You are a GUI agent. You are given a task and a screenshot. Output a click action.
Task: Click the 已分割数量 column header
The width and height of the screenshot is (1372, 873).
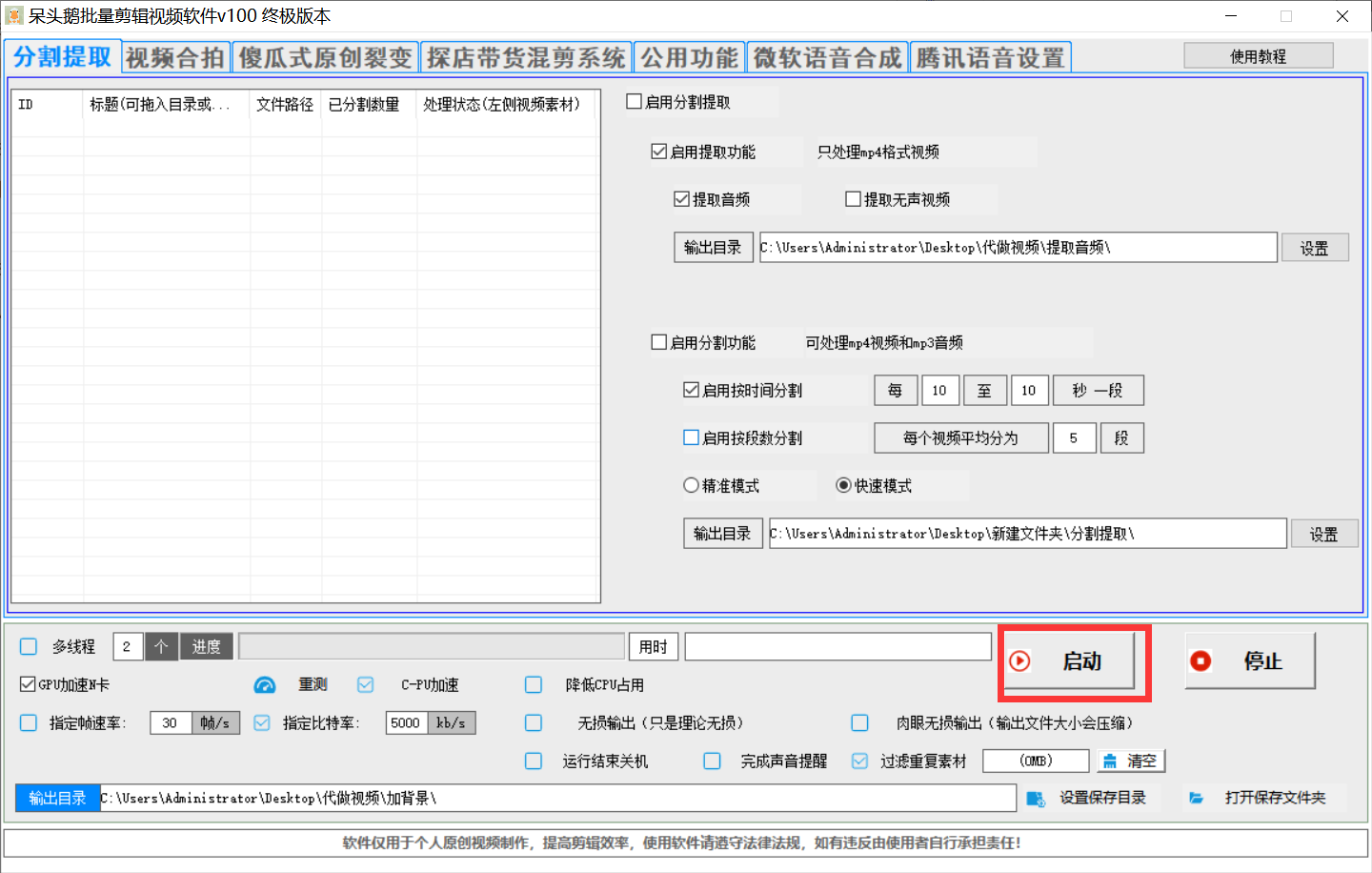(369, 105)
